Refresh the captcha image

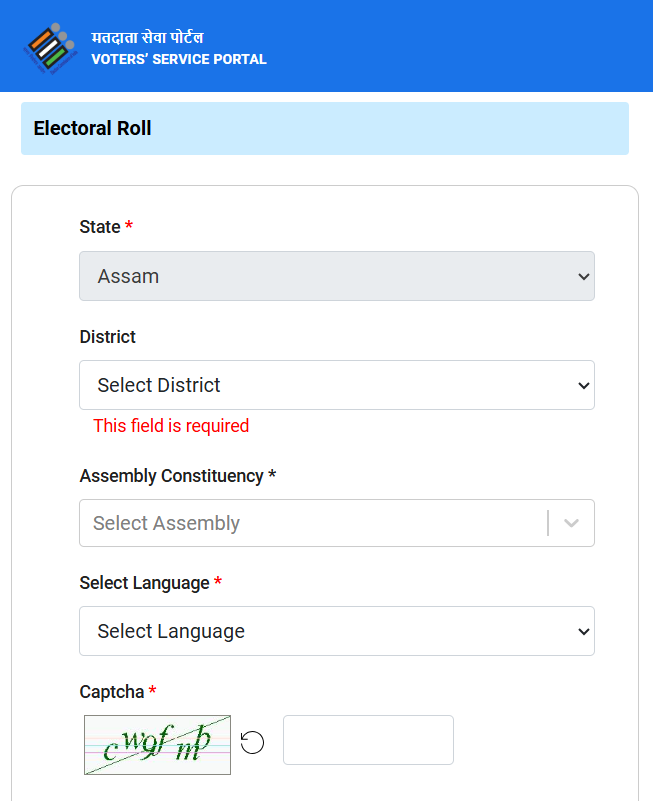coord(252,742)
